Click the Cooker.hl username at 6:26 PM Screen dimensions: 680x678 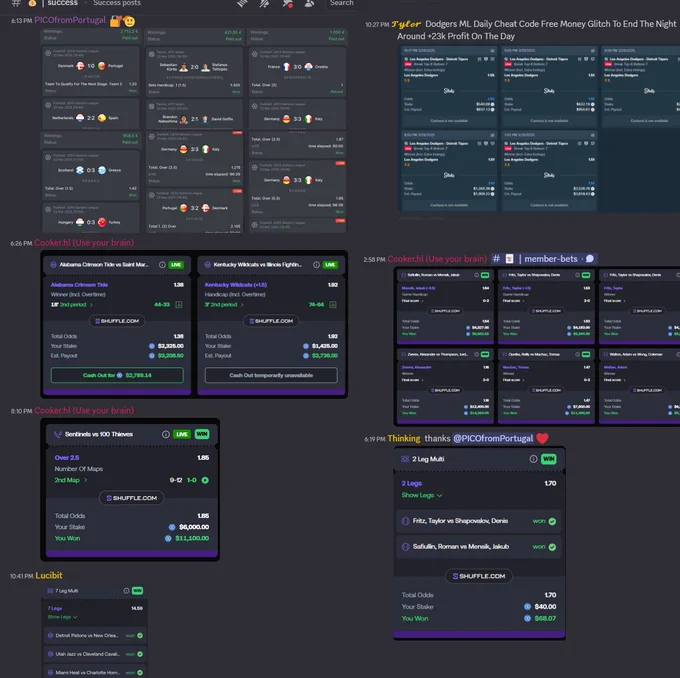84,243
